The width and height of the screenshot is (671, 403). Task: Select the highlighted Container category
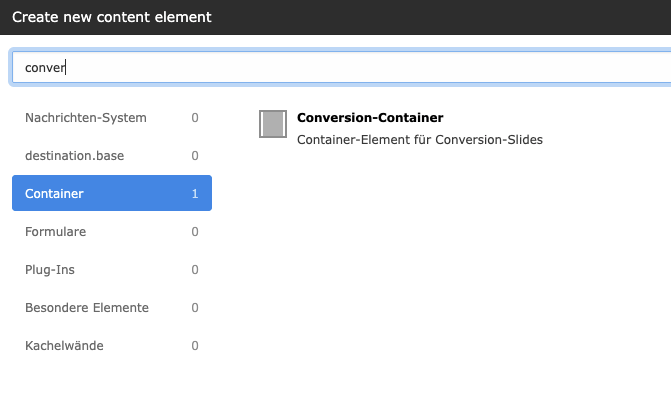click(x=112, y=193)
